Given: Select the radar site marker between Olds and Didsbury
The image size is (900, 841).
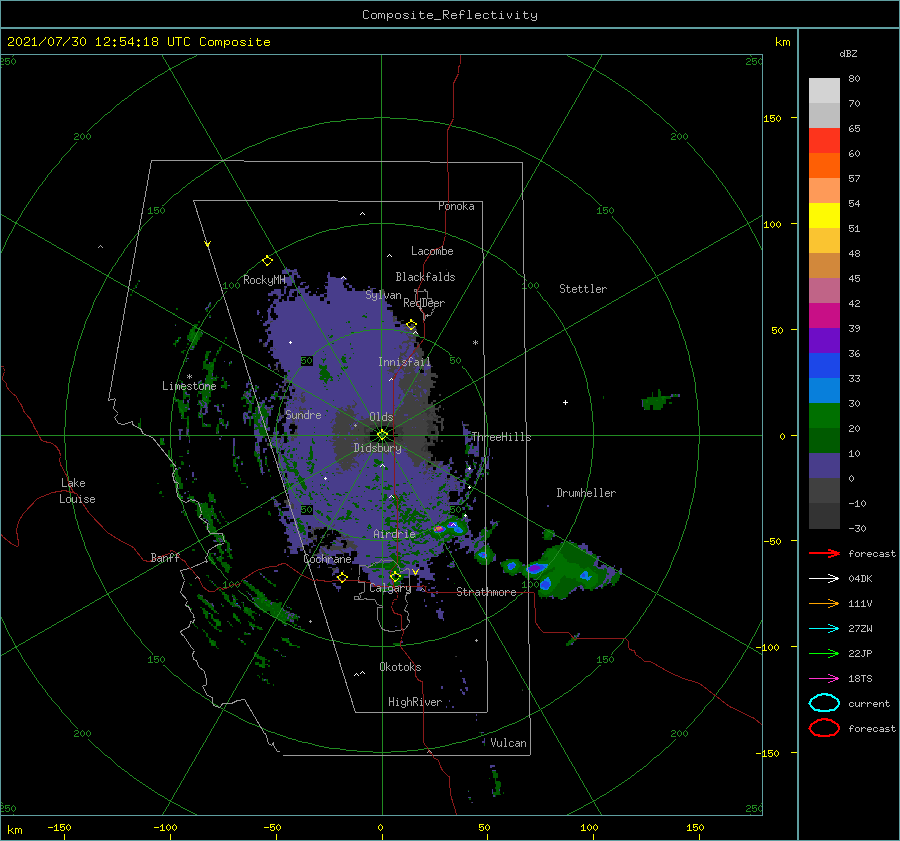Looking at the screenshot, I should pyautogui.click(x=382, y=435).
